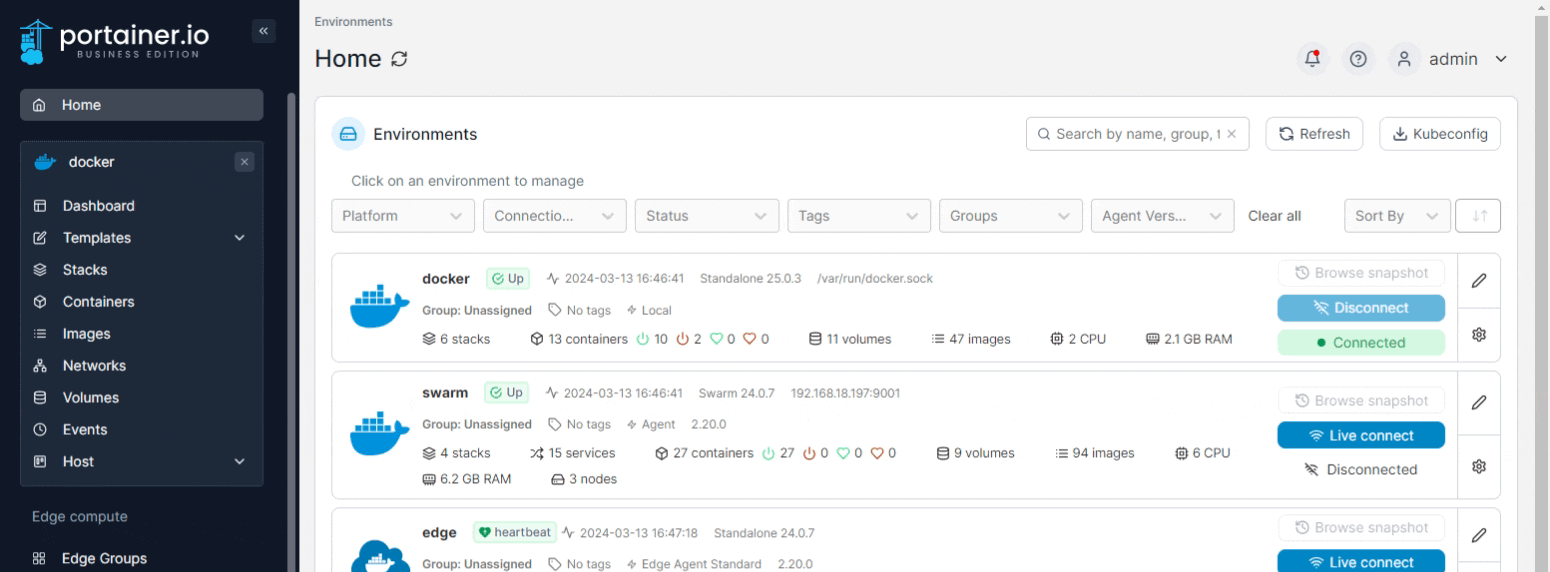Clear the search field with X icon

click(1232, 134)
